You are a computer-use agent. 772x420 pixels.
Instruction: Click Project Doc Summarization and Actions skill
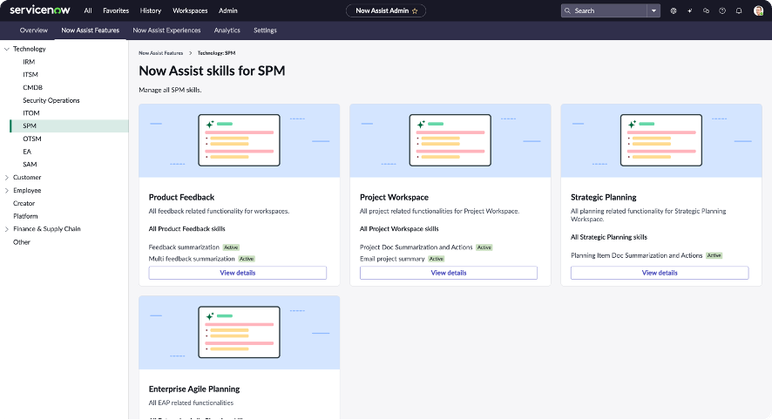coord(416,247)
